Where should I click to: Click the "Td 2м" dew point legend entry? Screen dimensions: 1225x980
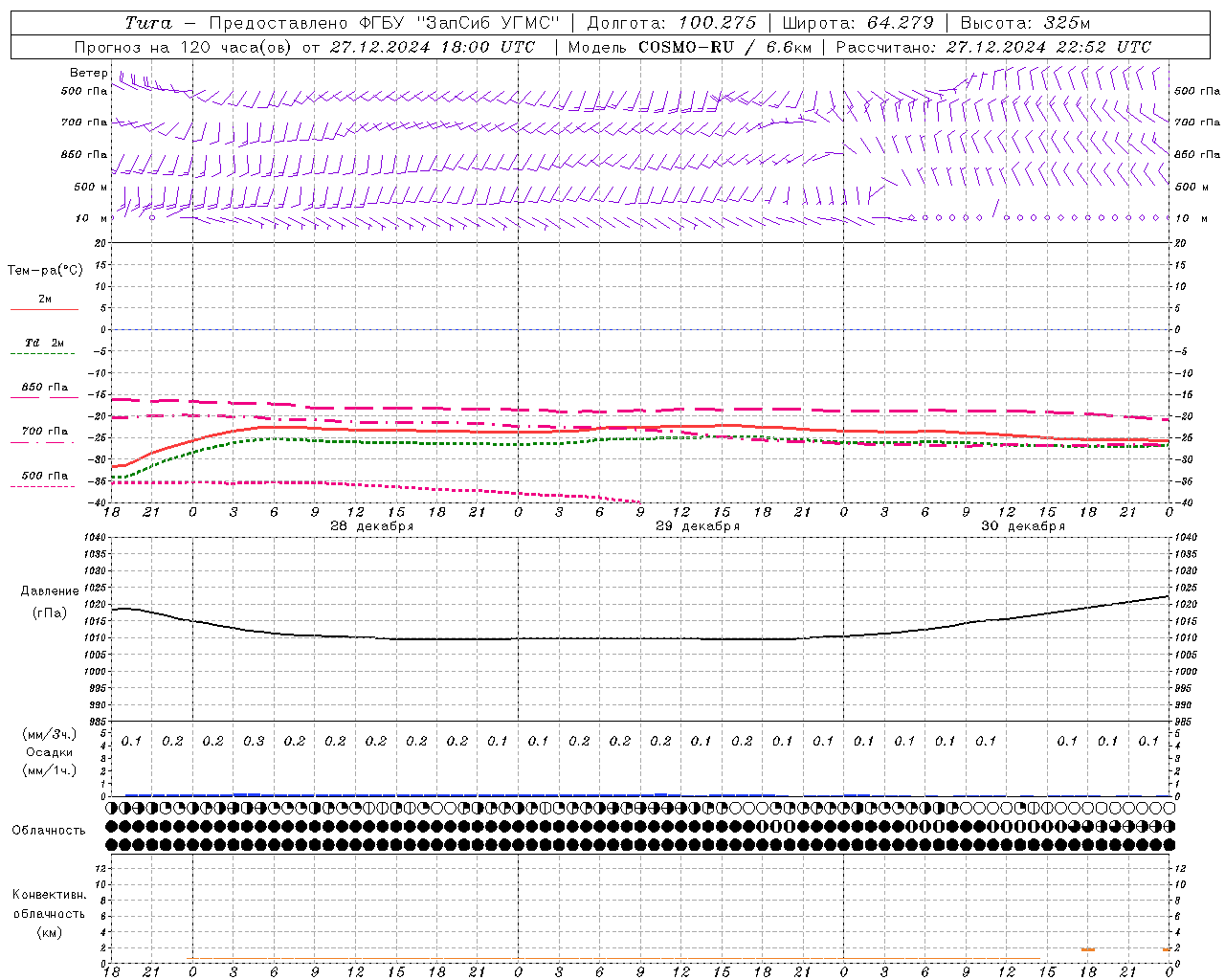coord(44,343)
